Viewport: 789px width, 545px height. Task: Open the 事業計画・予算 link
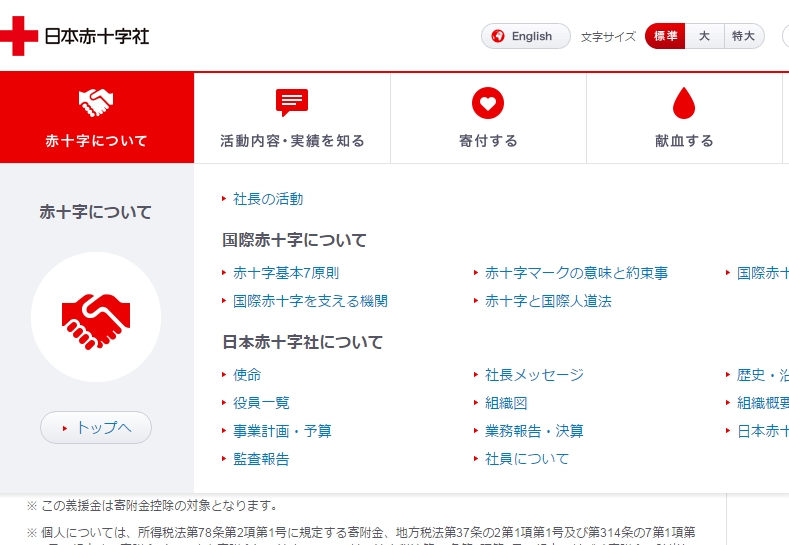click(282, 431)
